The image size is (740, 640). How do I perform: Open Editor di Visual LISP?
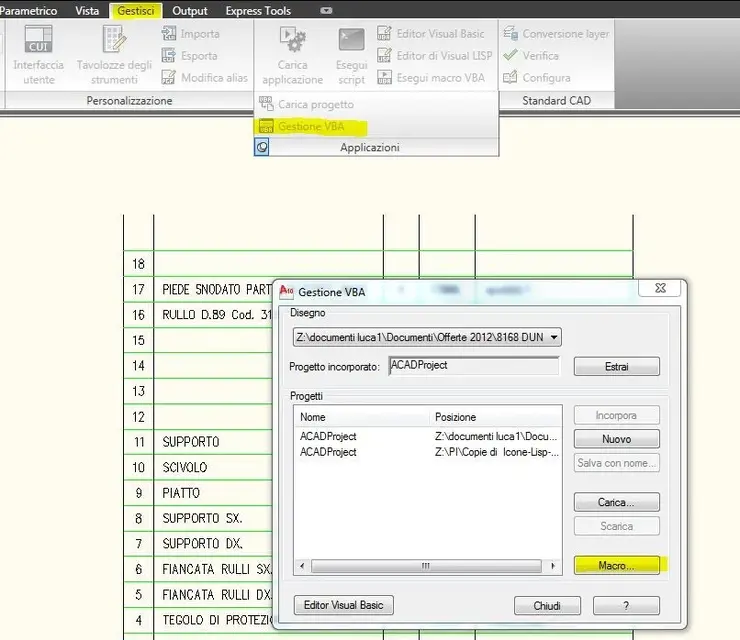click(x=434, y=56)
